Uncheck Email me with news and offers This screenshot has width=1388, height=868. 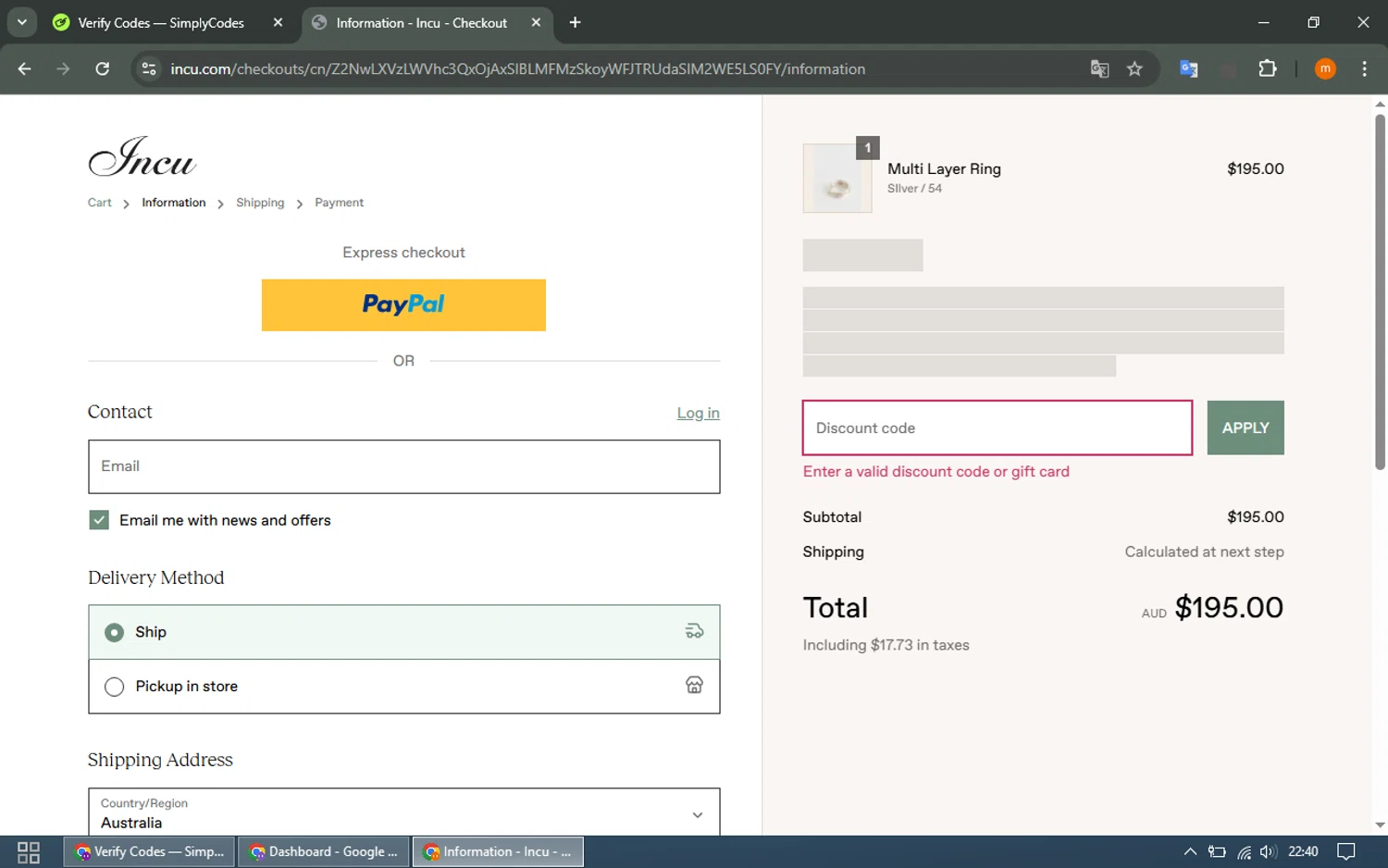99,520
